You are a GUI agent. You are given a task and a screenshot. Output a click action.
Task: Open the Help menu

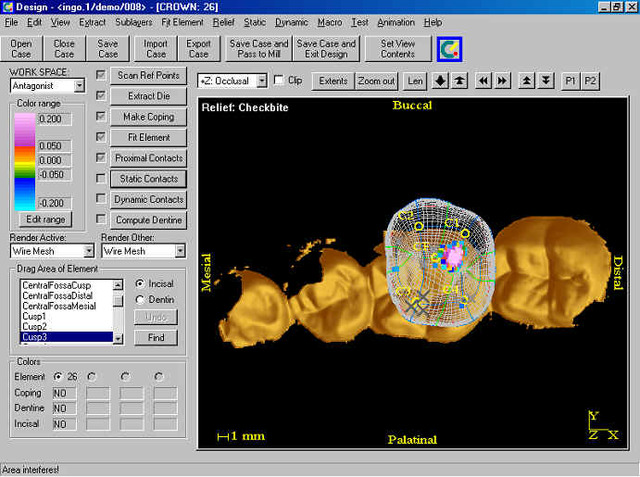coord(433,22)
